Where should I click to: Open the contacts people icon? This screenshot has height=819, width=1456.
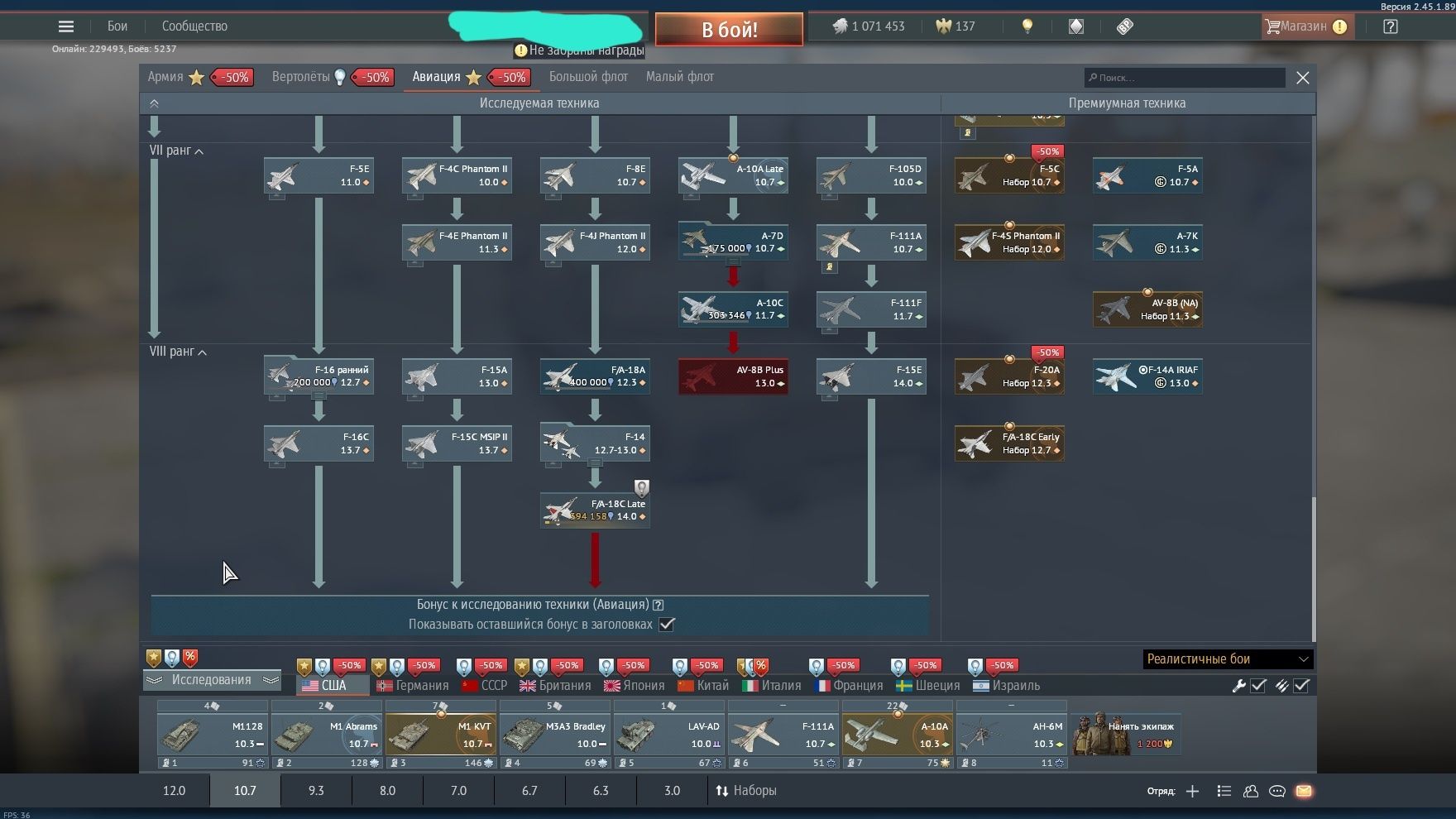[1251, 792]
